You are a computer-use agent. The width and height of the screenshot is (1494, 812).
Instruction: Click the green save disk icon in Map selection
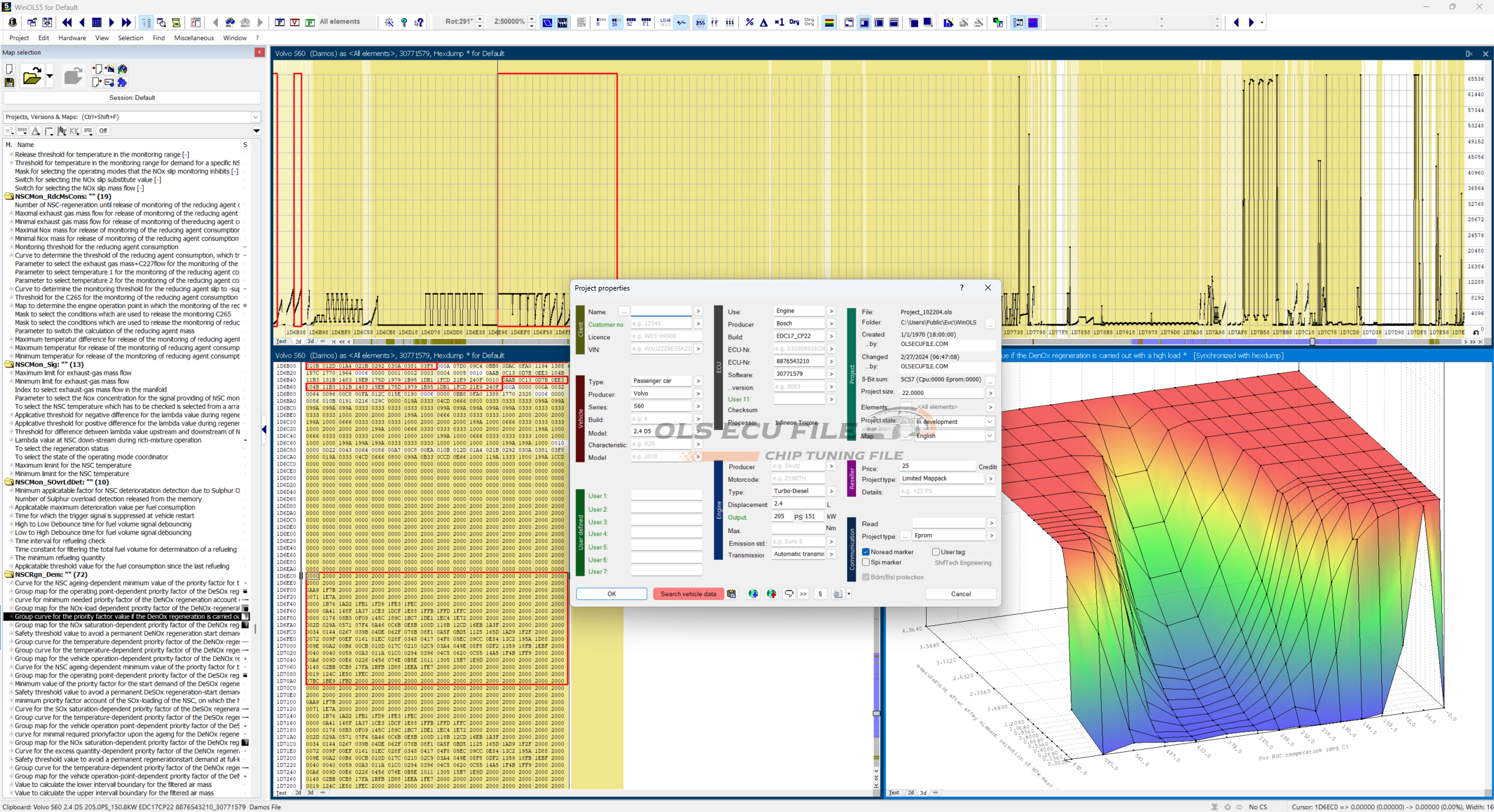[9, 83]
